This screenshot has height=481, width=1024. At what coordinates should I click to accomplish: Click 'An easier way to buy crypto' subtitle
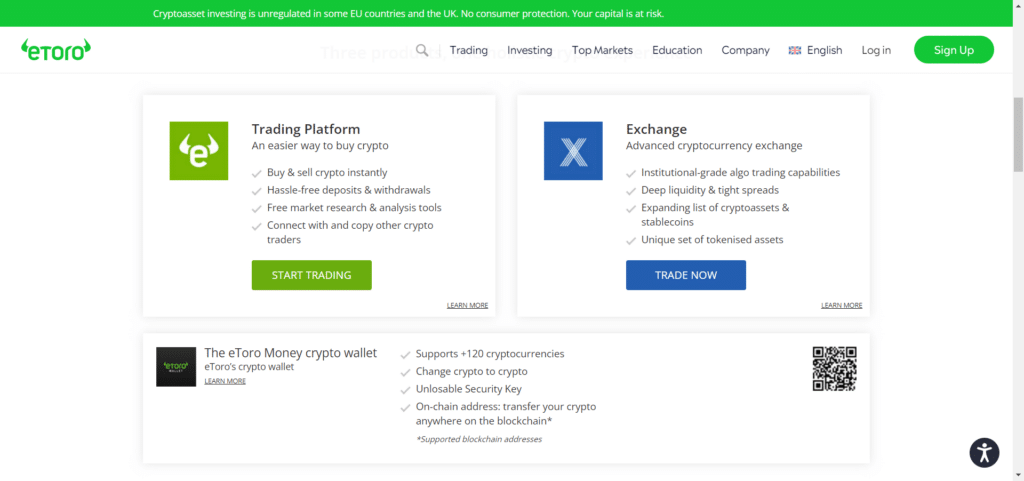coord(320,146)
